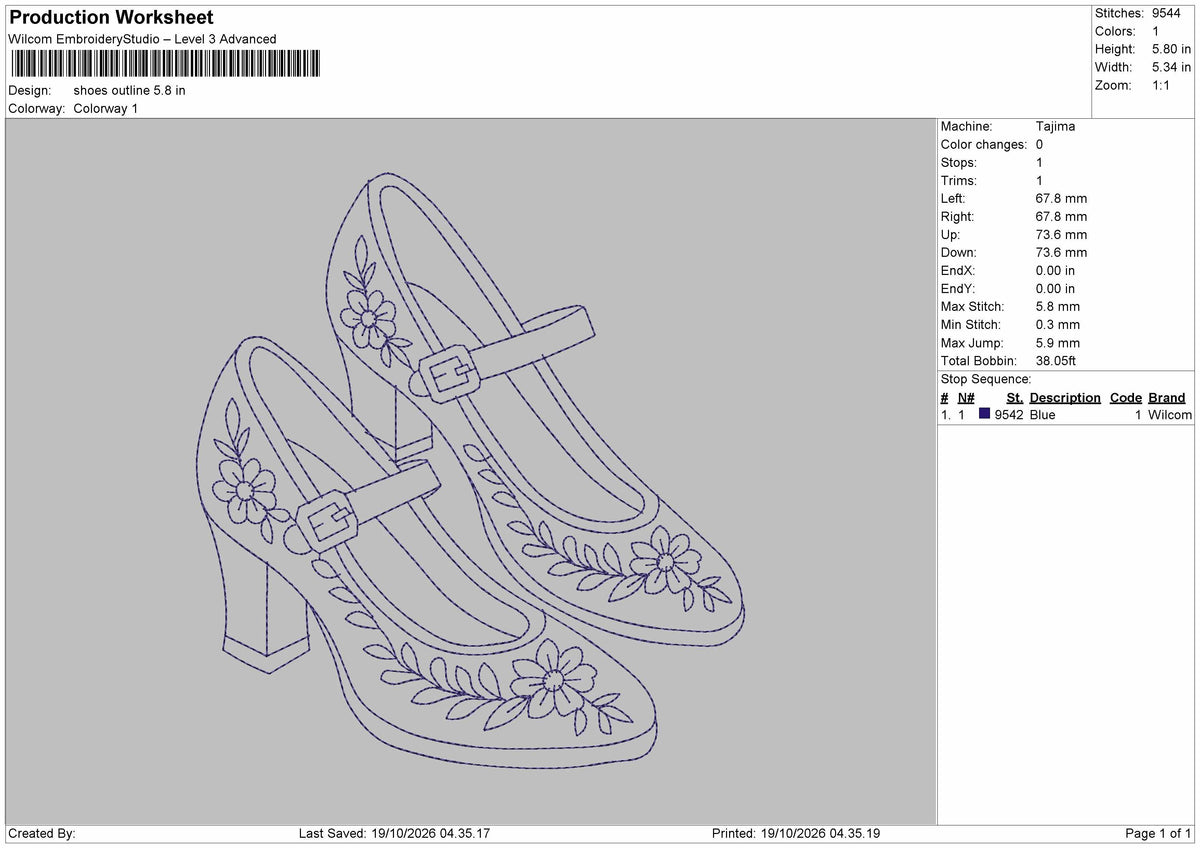Click the N# column header
The width and height of the screenshot is (1200, 848).
point(966,398)
